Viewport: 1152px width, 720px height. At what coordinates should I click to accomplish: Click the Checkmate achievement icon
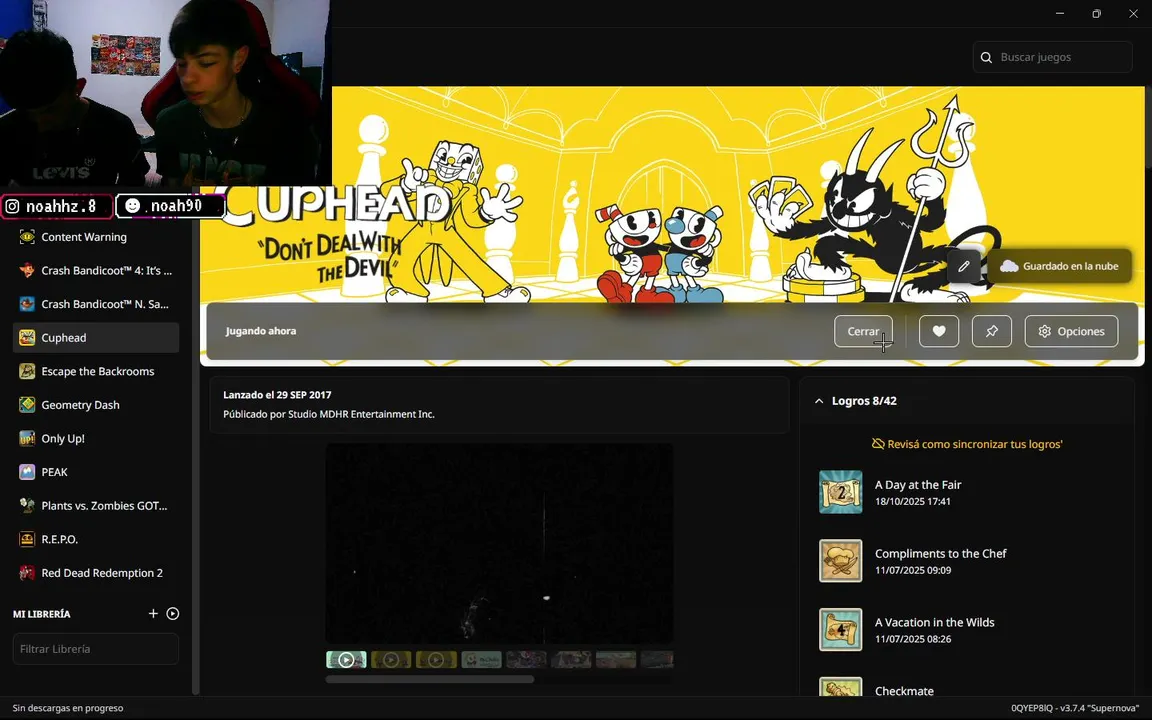click(x=840, y=686)
